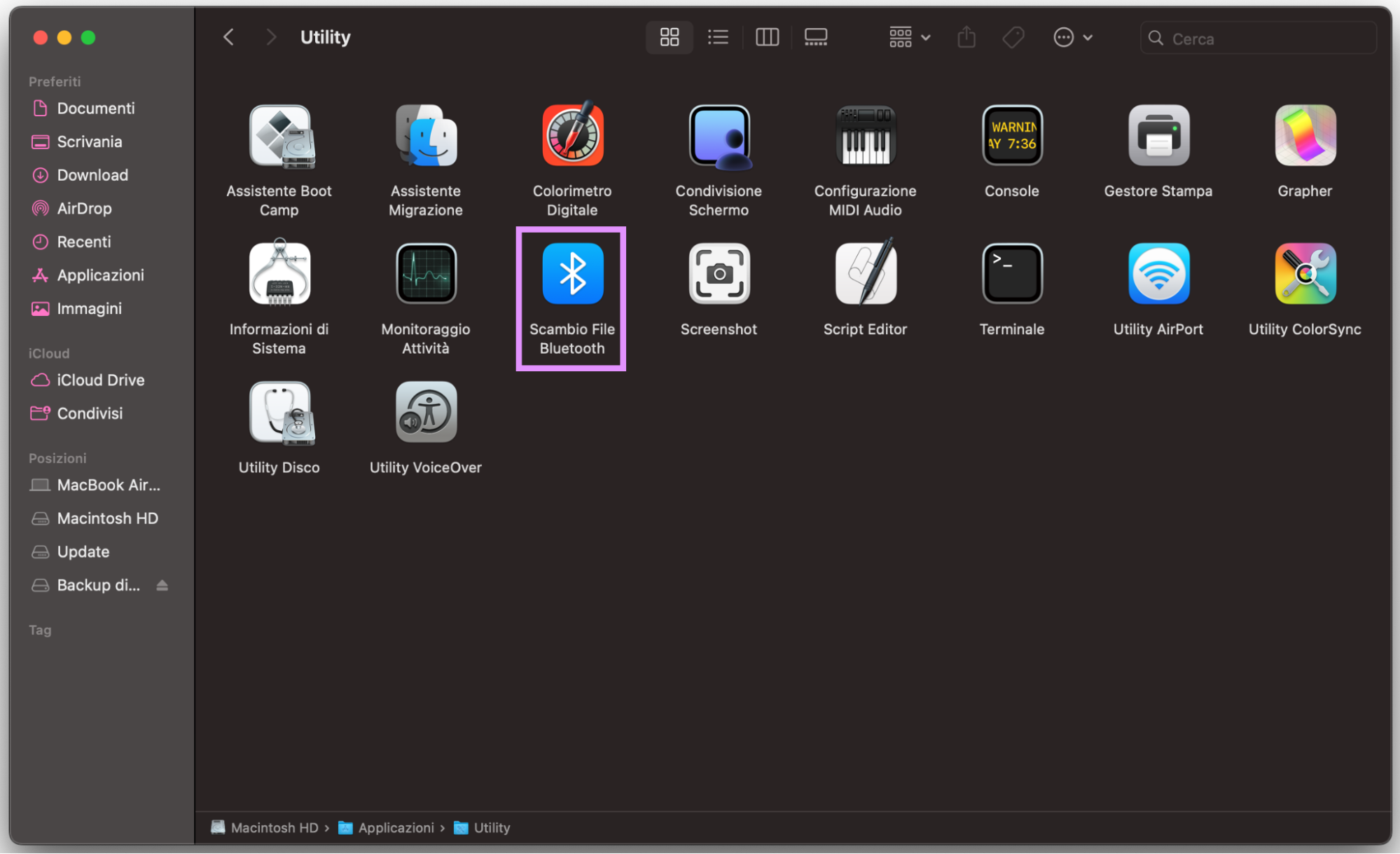Open Utility ColorSync
The width and height of the screenshot is (1400, 854).
[1304, 273]
